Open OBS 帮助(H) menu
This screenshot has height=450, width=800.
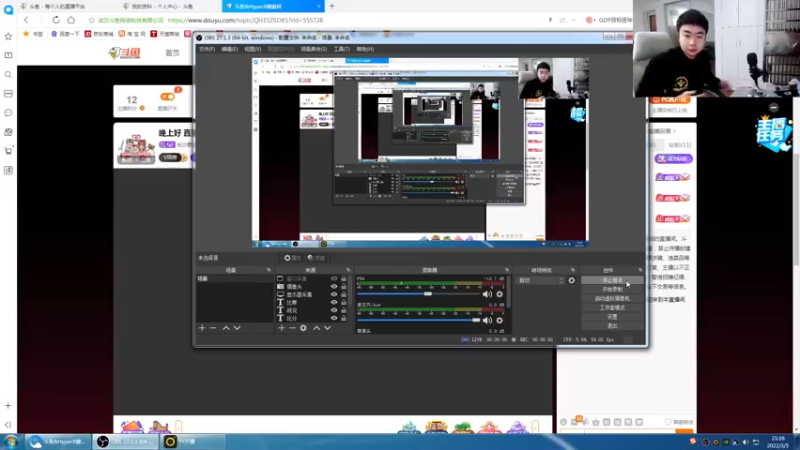point(365,49)
